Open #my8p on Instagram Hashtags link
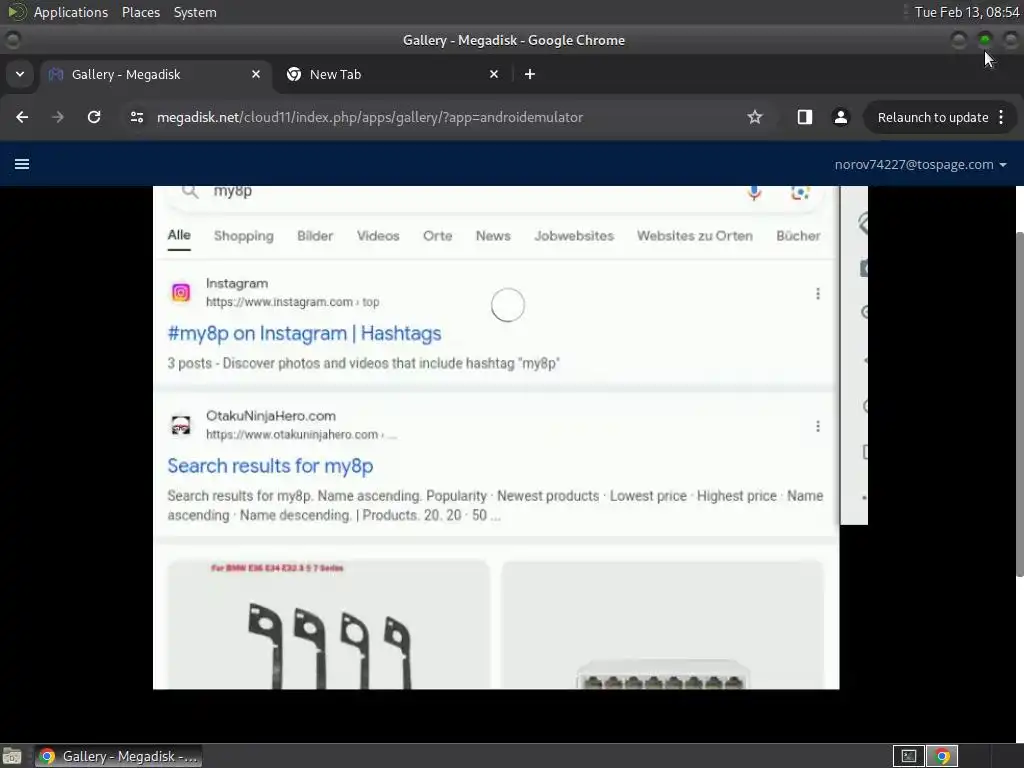 point(304,334)
